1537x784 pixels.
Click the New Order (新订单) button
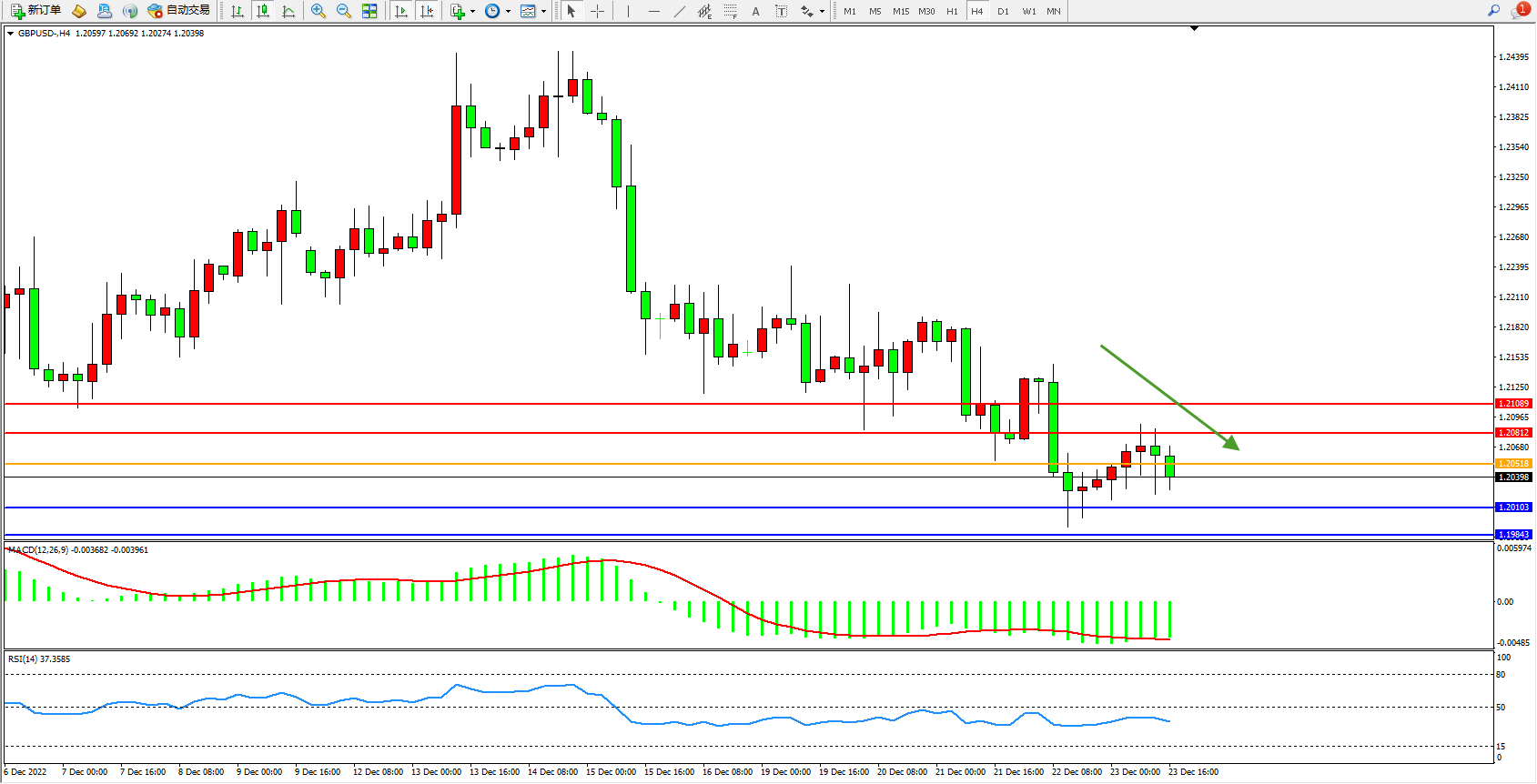(x=36, y=11)
